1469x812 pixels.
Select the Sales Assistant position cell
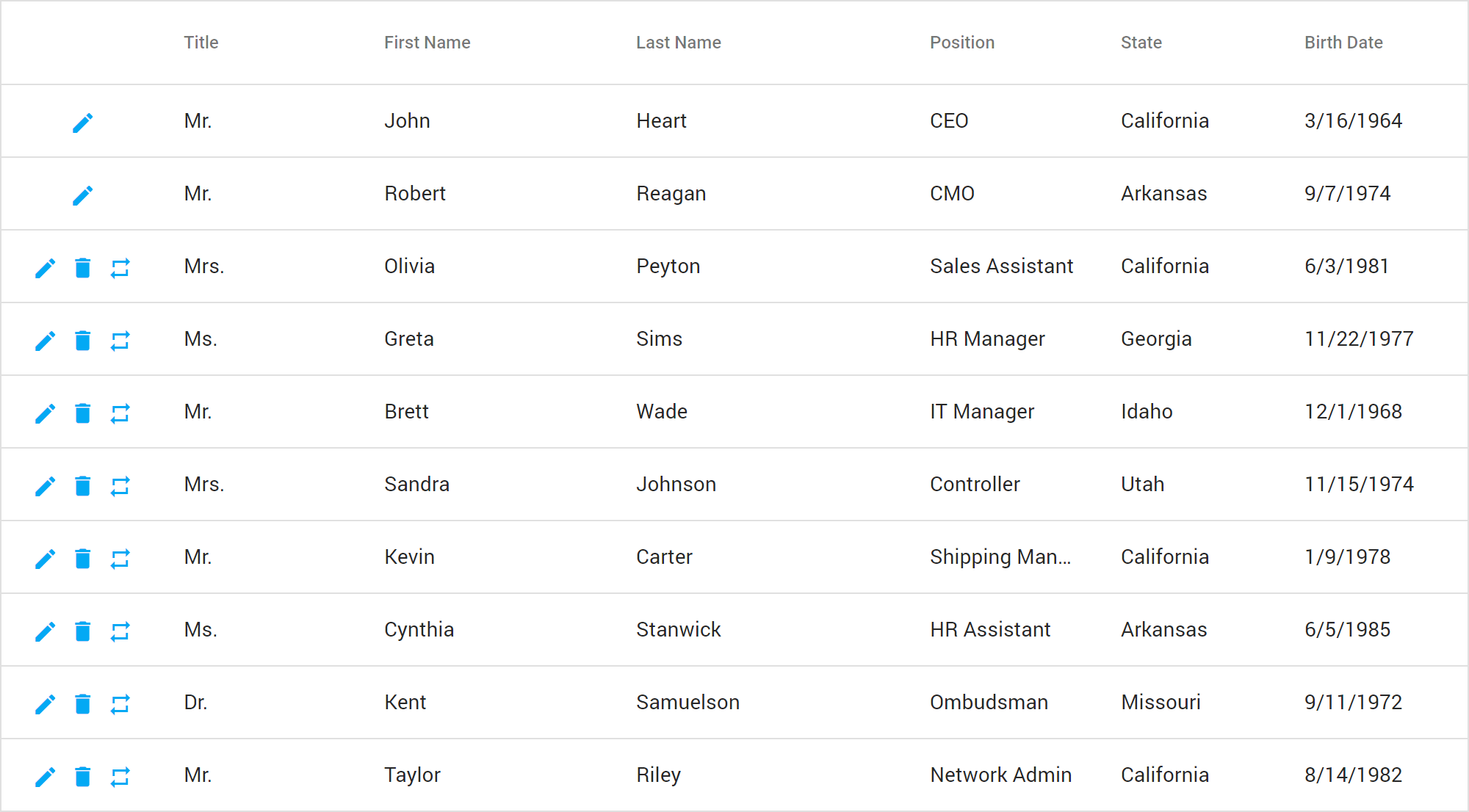point(1001,266)
